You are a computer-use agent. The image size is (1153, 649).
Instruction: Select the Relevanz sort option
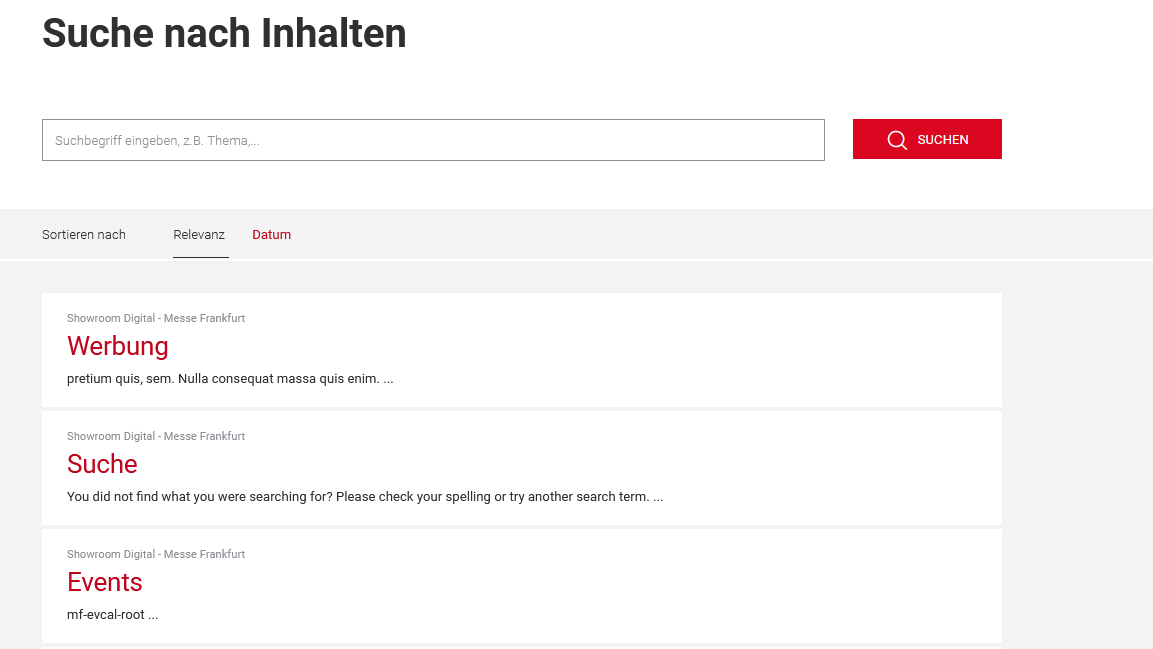pyautogui.click(x=199, y=234)
